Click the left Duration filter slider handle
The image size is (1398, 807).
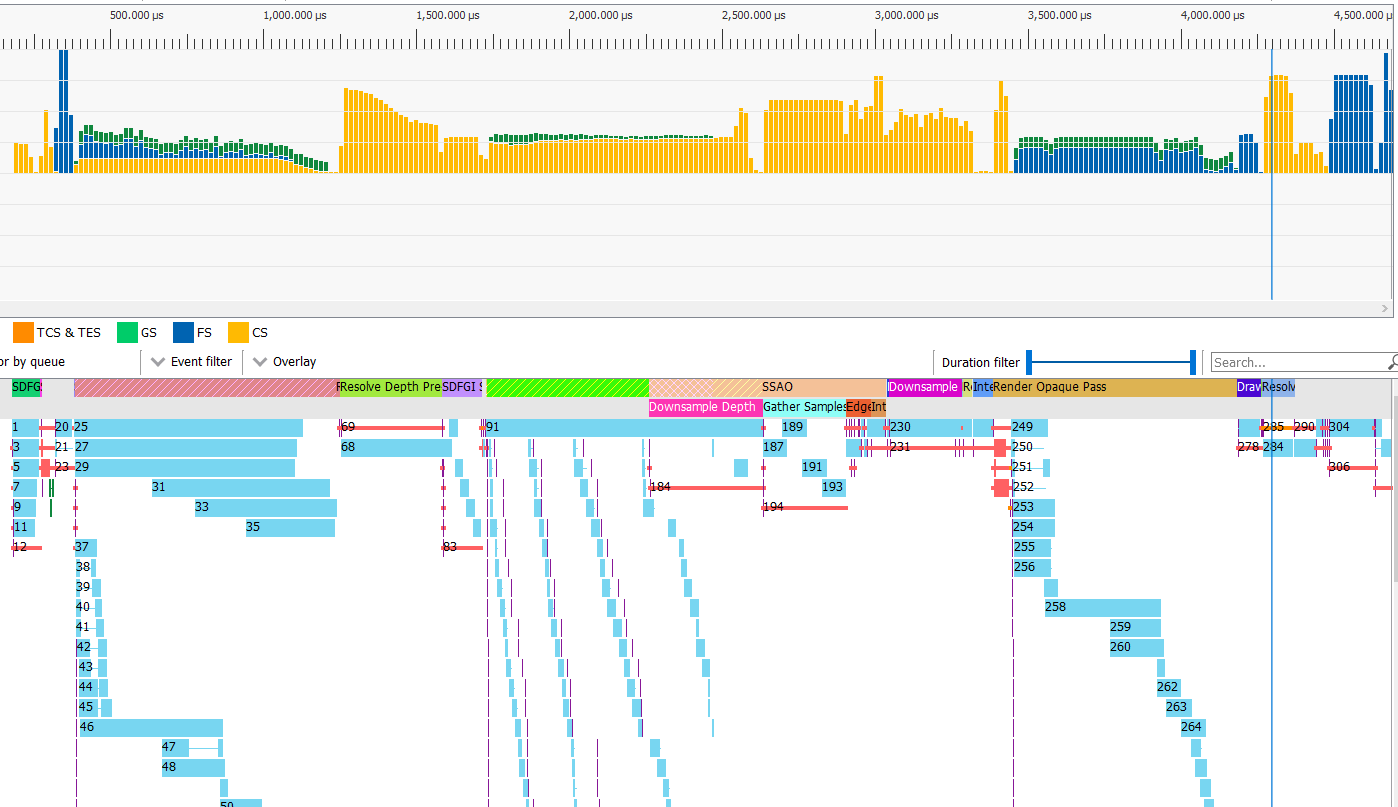pyautogui.click(x=1029, y=362)
